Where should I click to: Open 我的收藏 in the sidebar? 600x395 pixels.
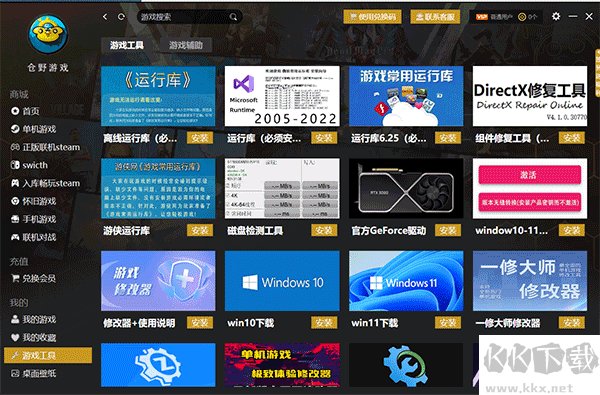33,337
